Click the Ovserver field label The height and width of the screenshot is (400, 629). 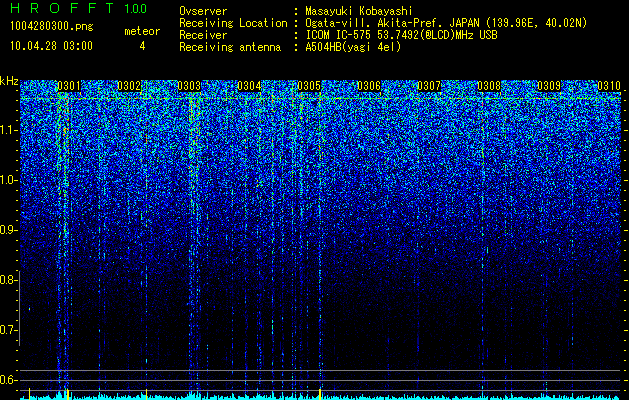[x=203, y=11]
